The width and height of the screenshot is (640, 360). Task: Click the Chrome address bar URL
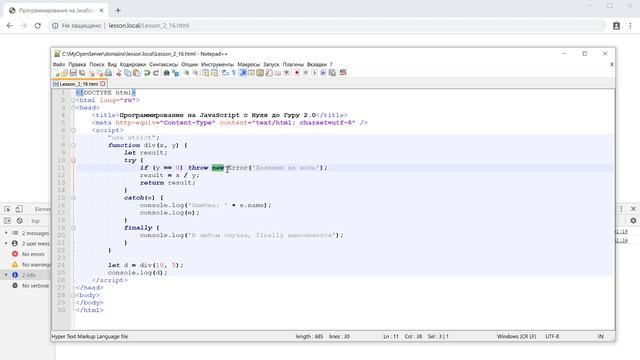[x=149, y=25]
